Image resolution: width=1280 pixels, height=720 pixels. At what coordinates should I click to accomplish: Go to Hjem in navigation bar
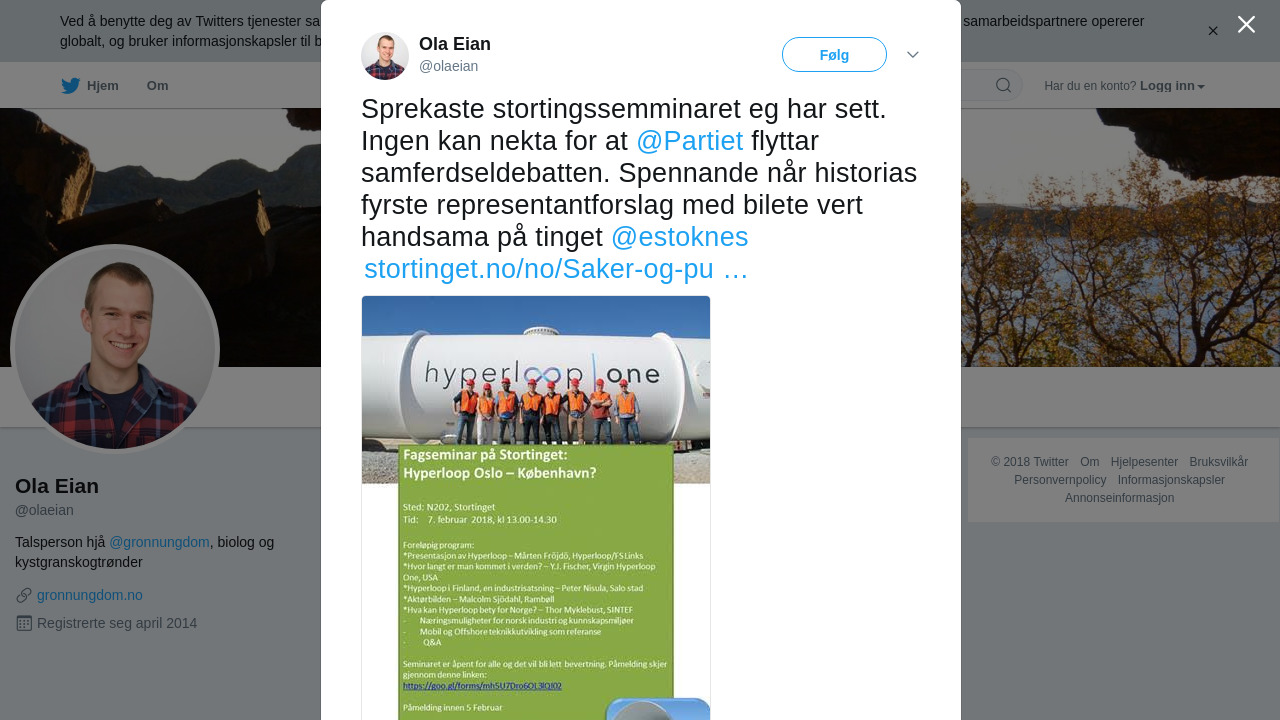click(x=90, y=86)
